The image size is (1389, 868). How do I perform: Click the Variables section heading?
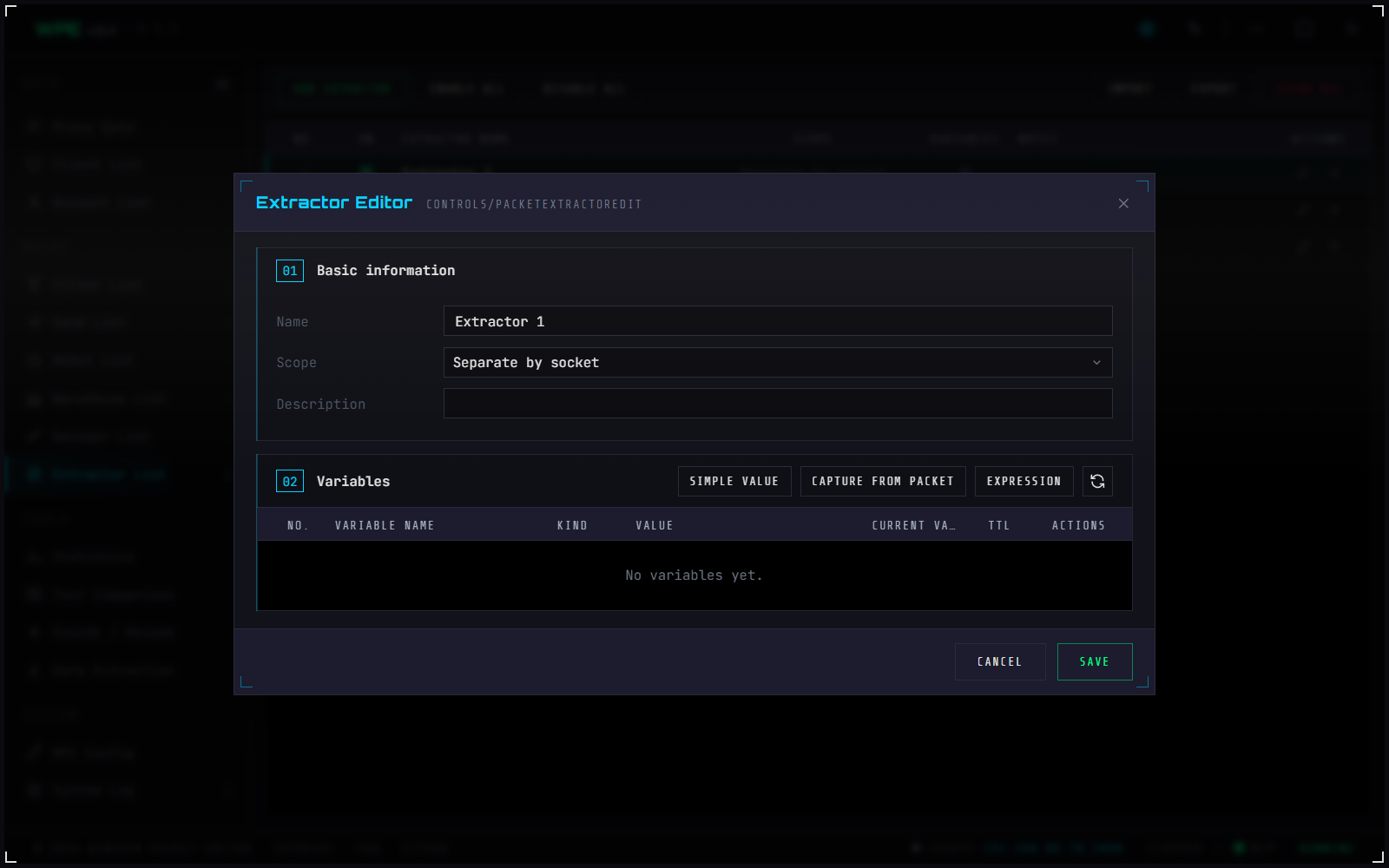click(353, 482)
